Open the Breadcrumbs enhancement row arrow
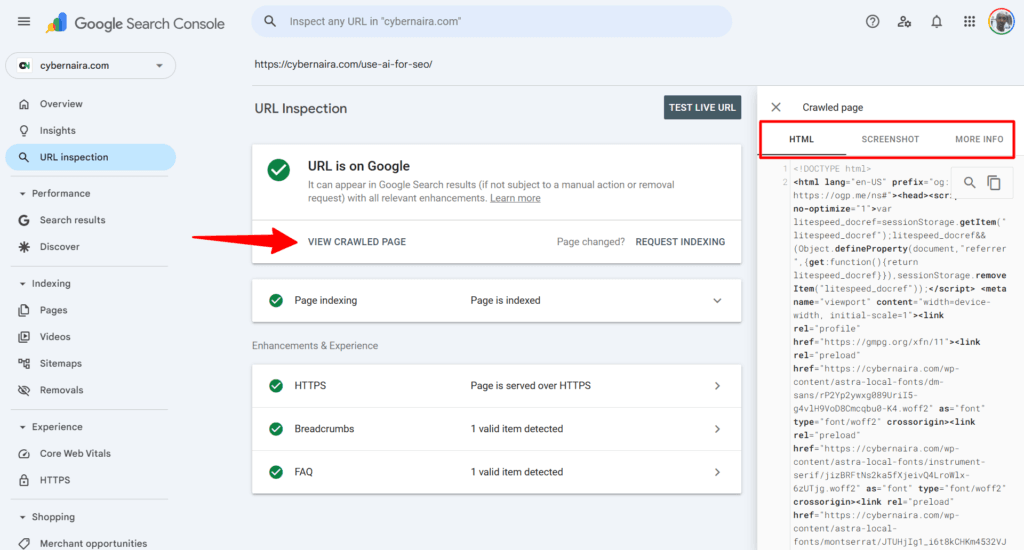This screenshot has height=550, width=1024. pyautogui.click(x=717, y=429)
